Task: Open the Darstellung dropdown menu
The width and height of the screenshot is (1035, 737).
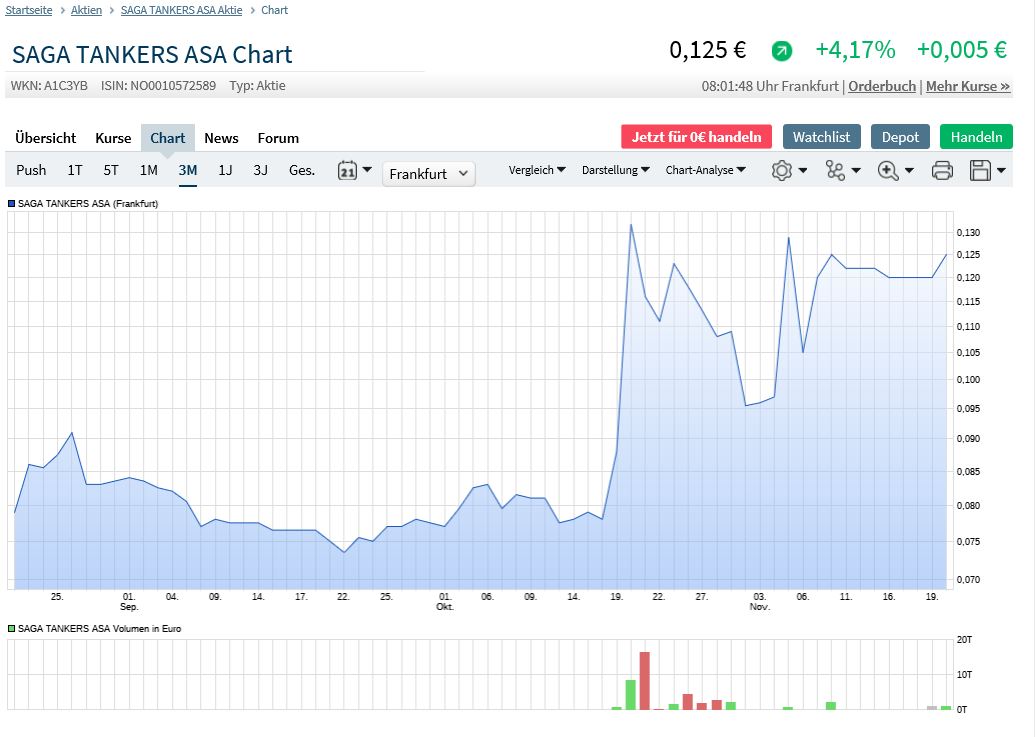Action: [615, 170]
